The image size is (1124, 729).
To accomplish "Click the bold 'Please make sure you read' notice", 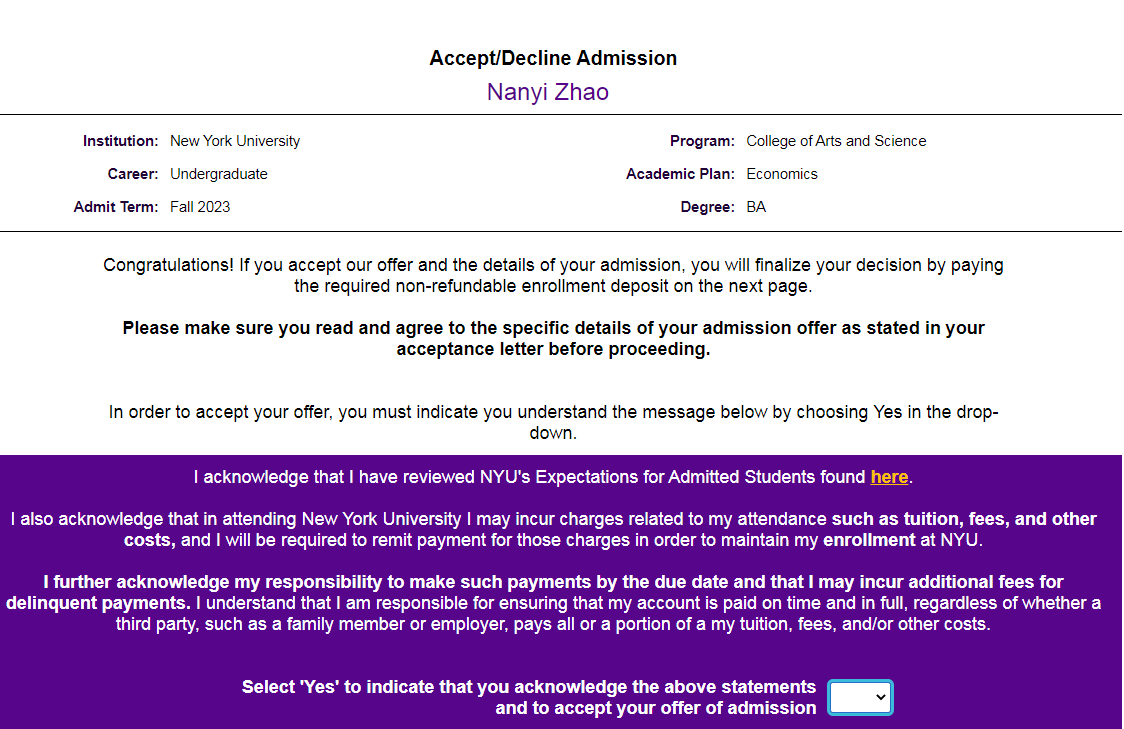I will 553,338.
